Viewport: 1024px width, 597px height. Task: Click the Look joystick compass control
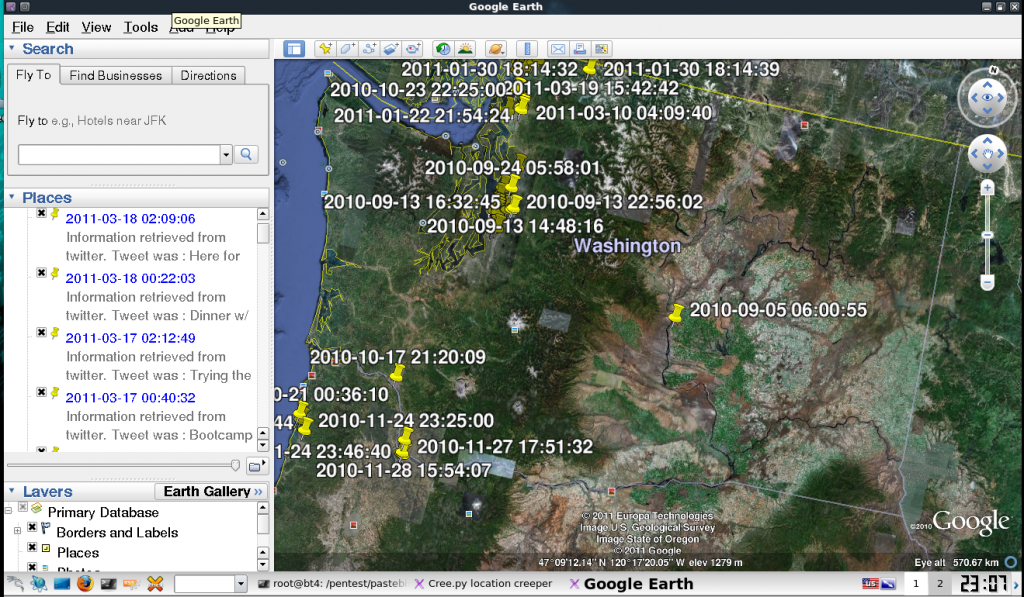(x=987, y=97)
